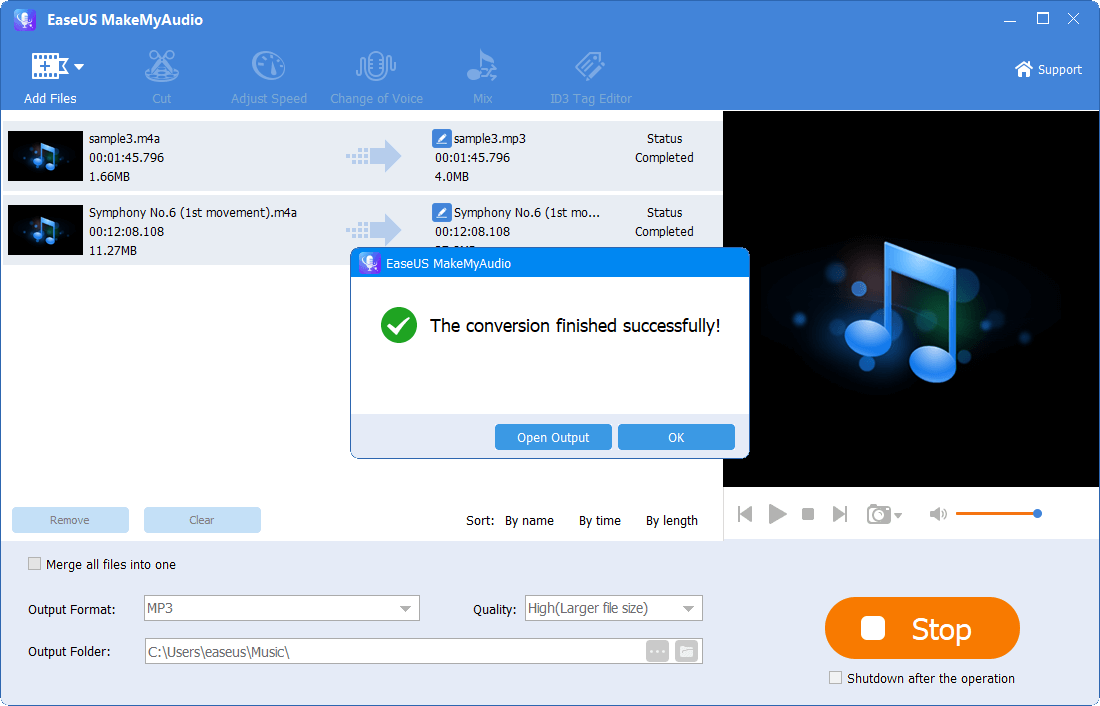Click the snapshot camera icon
Screen dimensions: 1100x706
click(x=878, y=513)
